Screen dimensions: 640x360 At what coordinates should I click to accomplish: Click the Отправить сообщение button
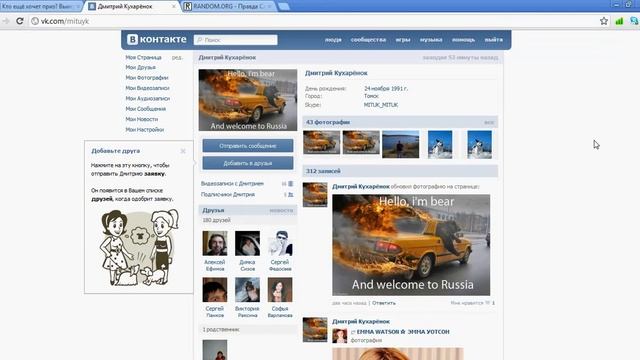point(248,146)
